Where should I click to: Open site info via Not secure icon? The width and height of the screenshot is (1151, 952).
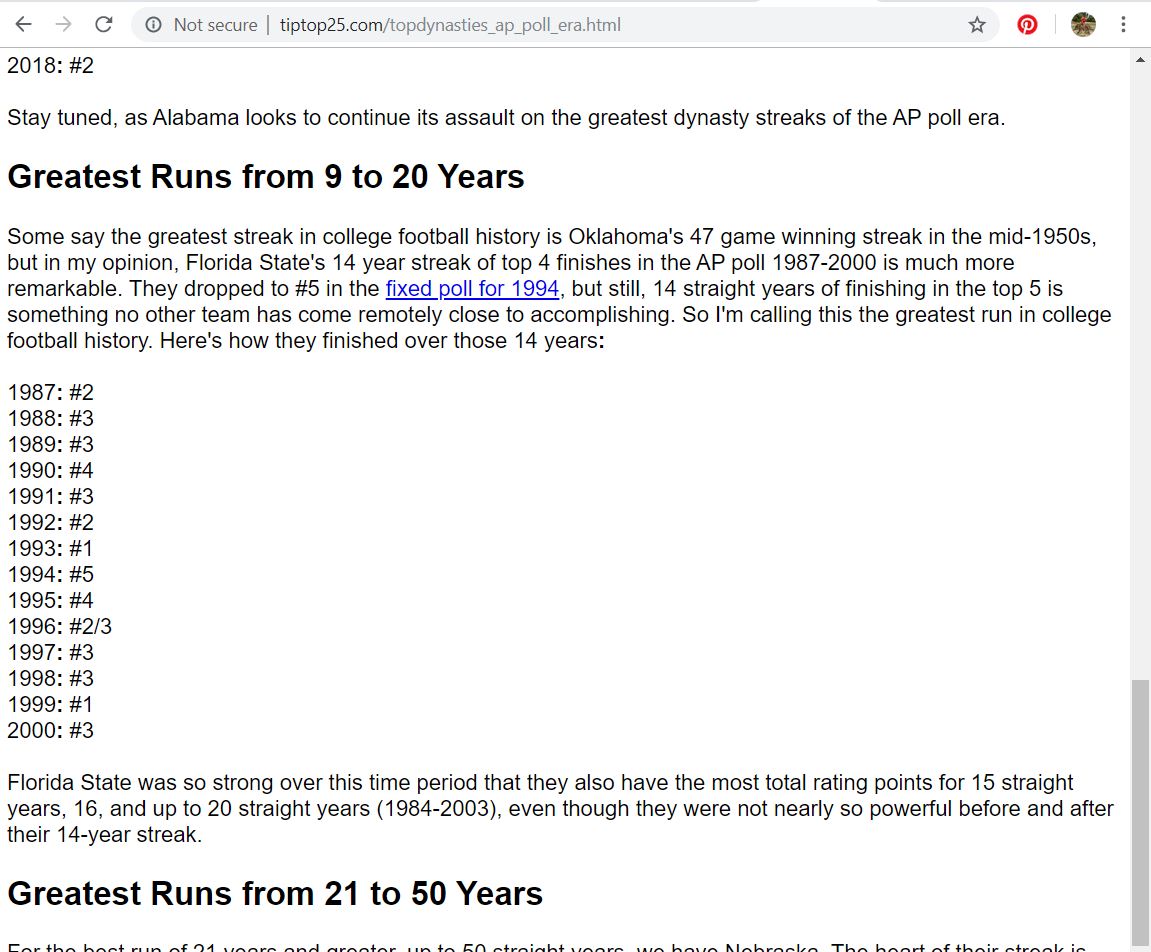click(x=153, y=25)
